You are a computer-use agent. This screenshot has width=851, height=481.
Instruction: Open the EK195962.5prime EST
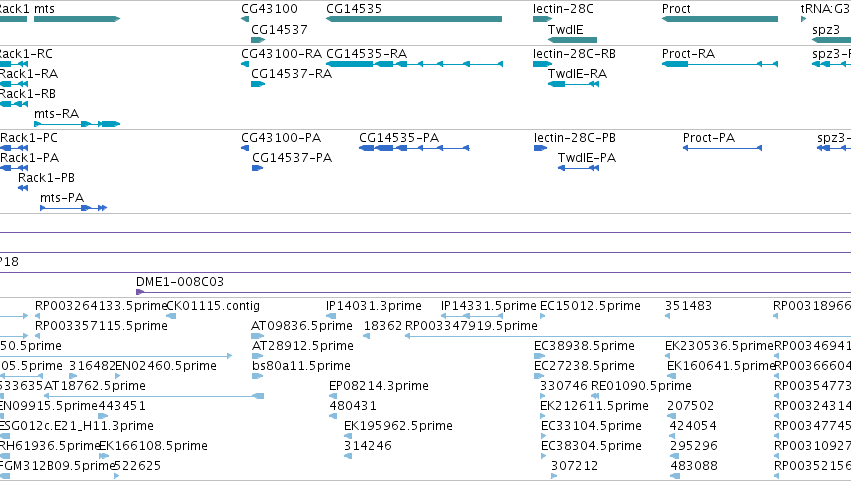(348, 436)
